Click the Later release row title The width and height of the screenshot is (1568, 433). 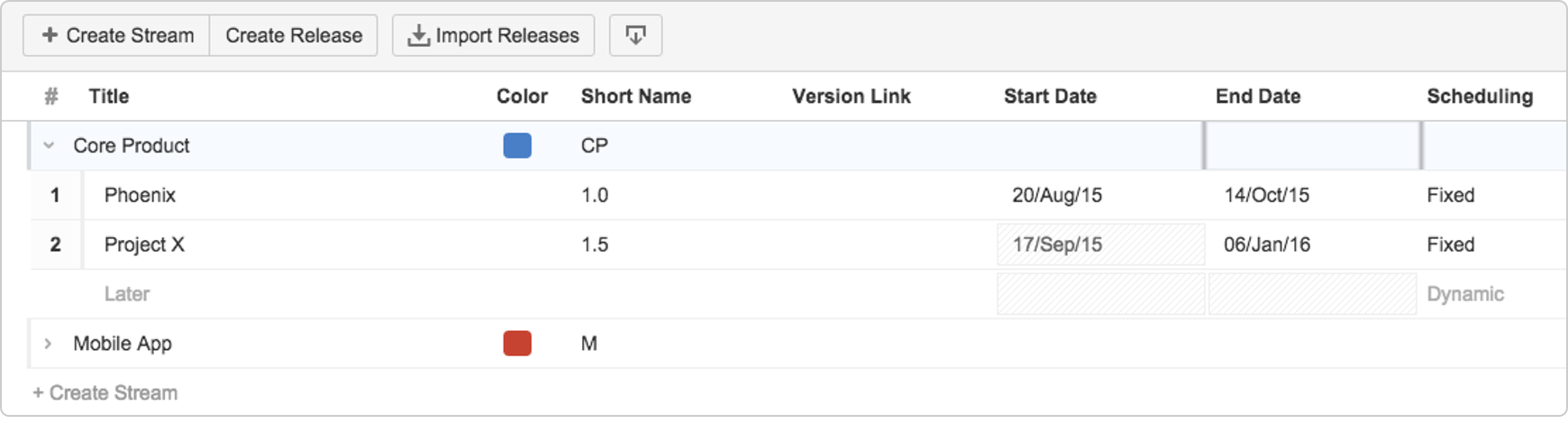pos(127,294)
